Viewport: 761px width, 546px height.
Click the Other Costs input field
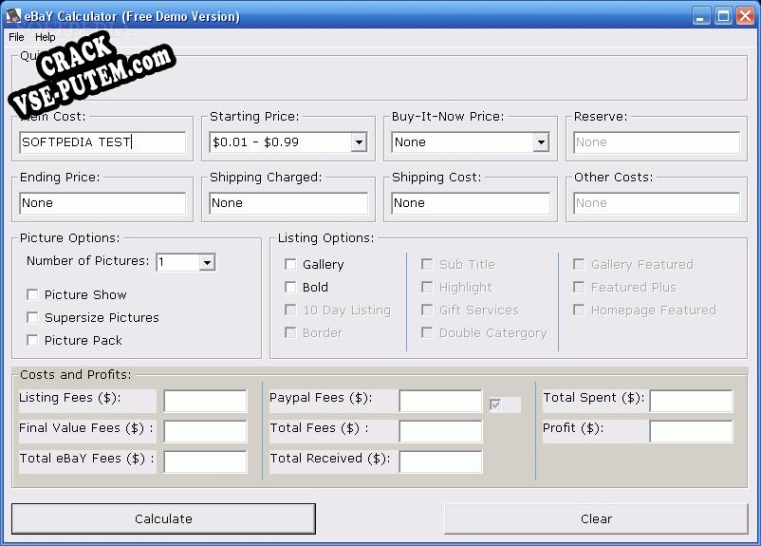[657, 203]
